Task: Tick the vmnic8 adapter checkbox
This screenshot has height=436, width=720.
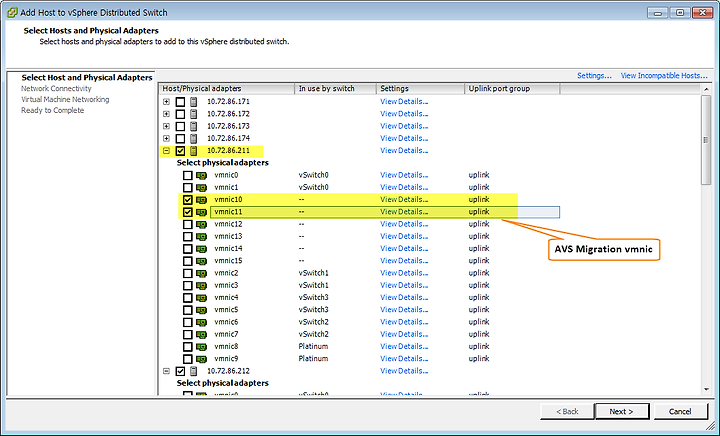Action: 187,347
